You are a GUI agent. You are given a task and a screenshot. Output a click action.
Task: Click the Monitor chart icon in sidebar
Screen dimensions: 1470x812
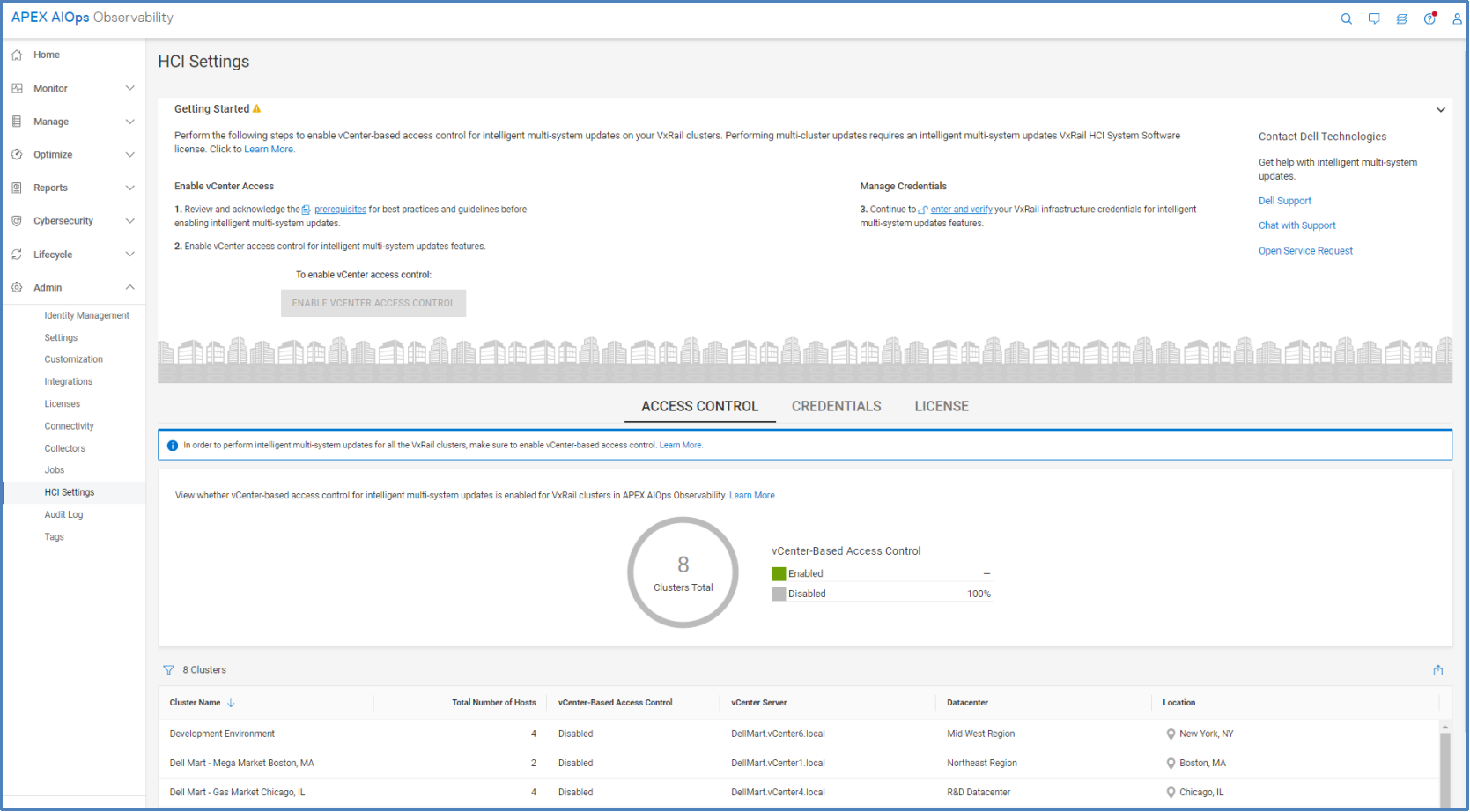click(17, 88)
